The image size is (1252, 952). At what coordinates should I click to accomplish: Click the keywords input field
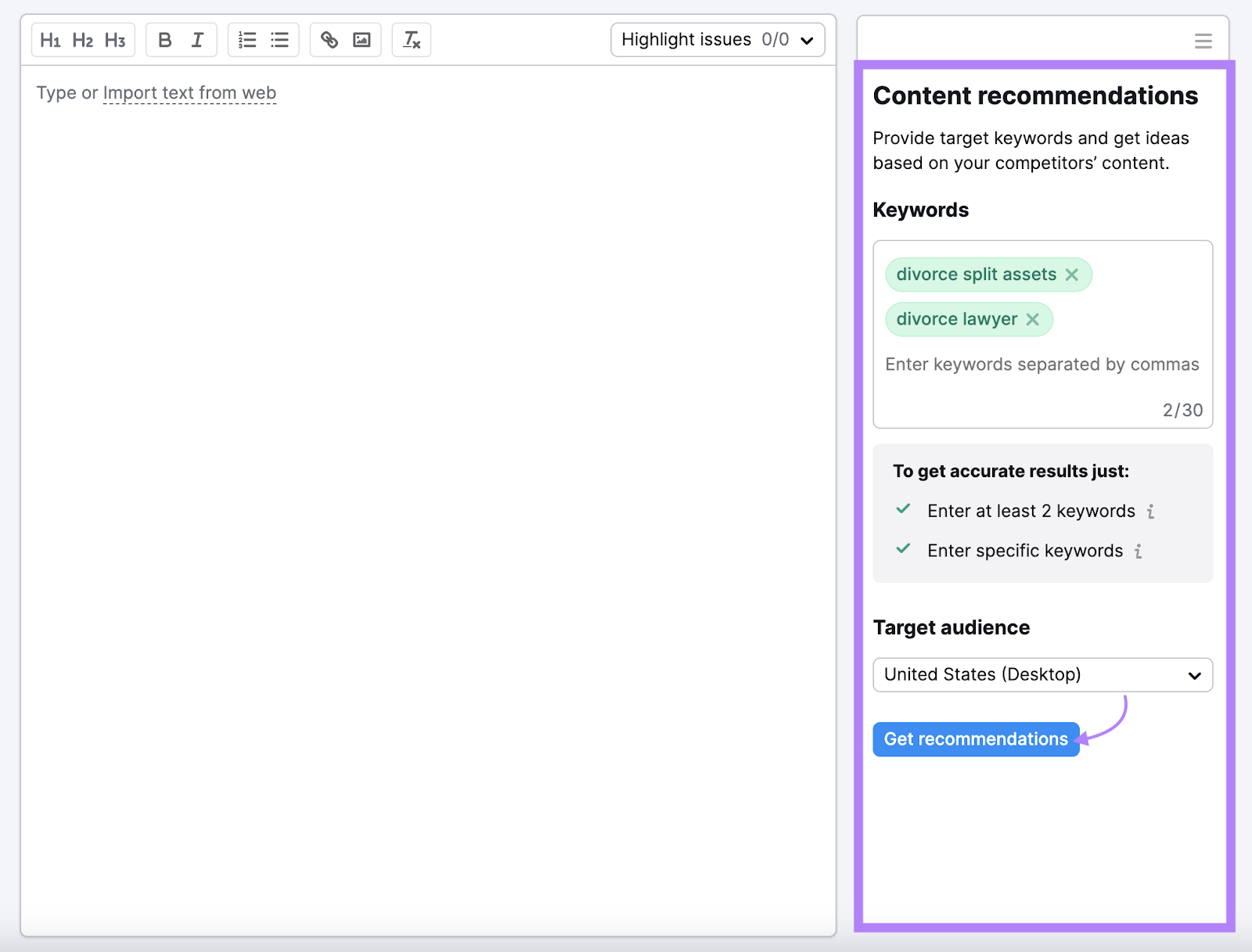click(1042, 364)
